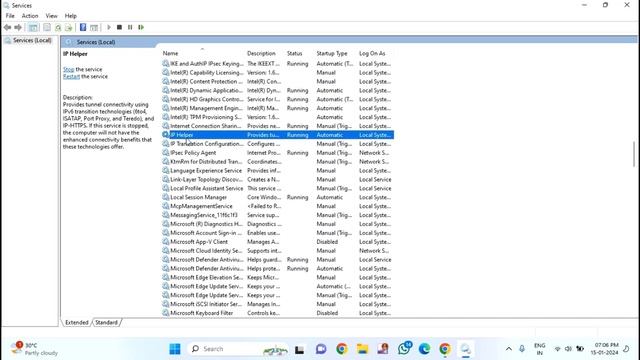Select IKE and AuthIP IPsec Keying service
Viewport: 640px width, 360px height.
(x=278, y=64)
